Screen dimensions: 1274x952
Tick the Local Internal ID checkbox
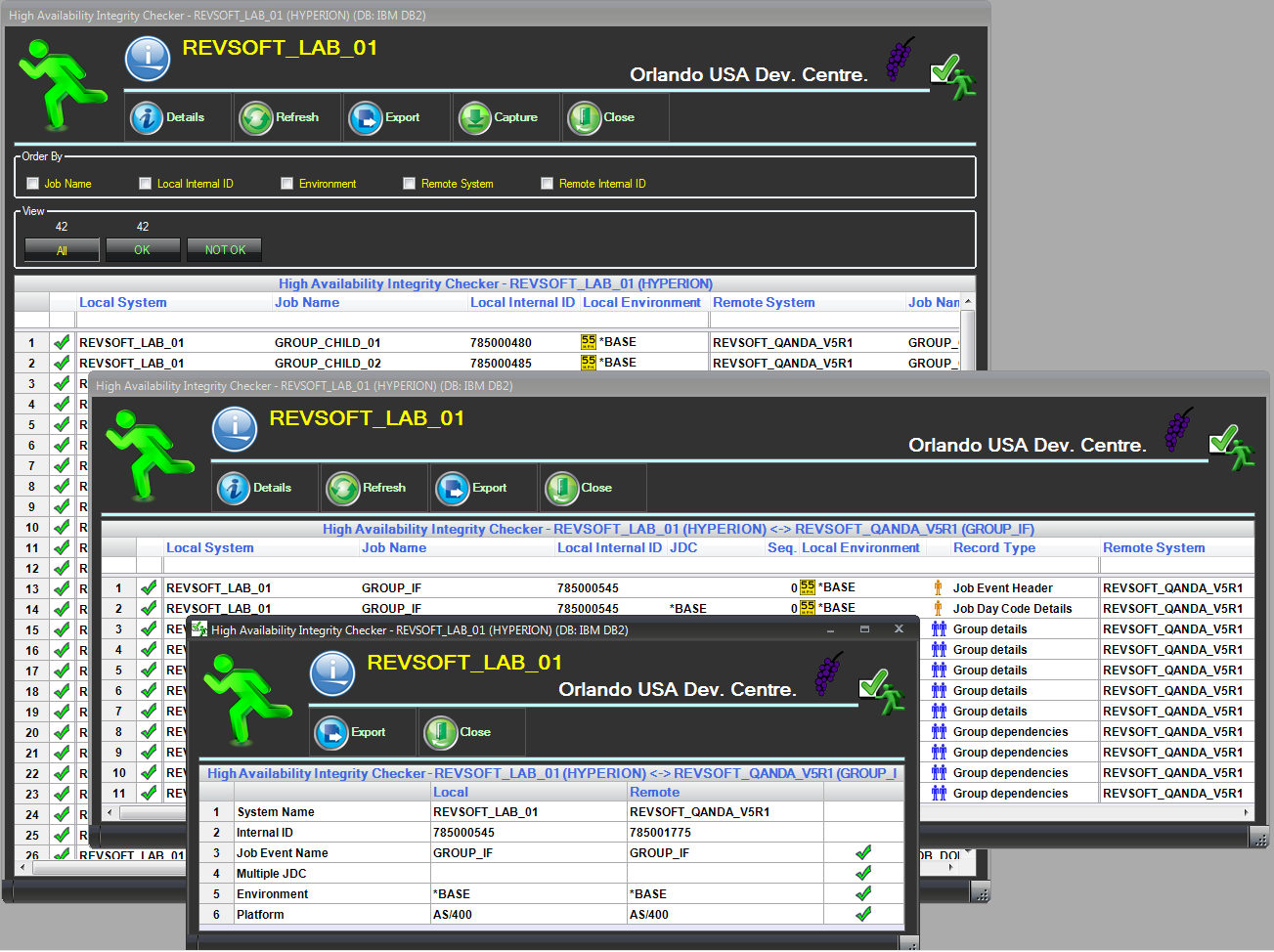(x=146, y=184)
